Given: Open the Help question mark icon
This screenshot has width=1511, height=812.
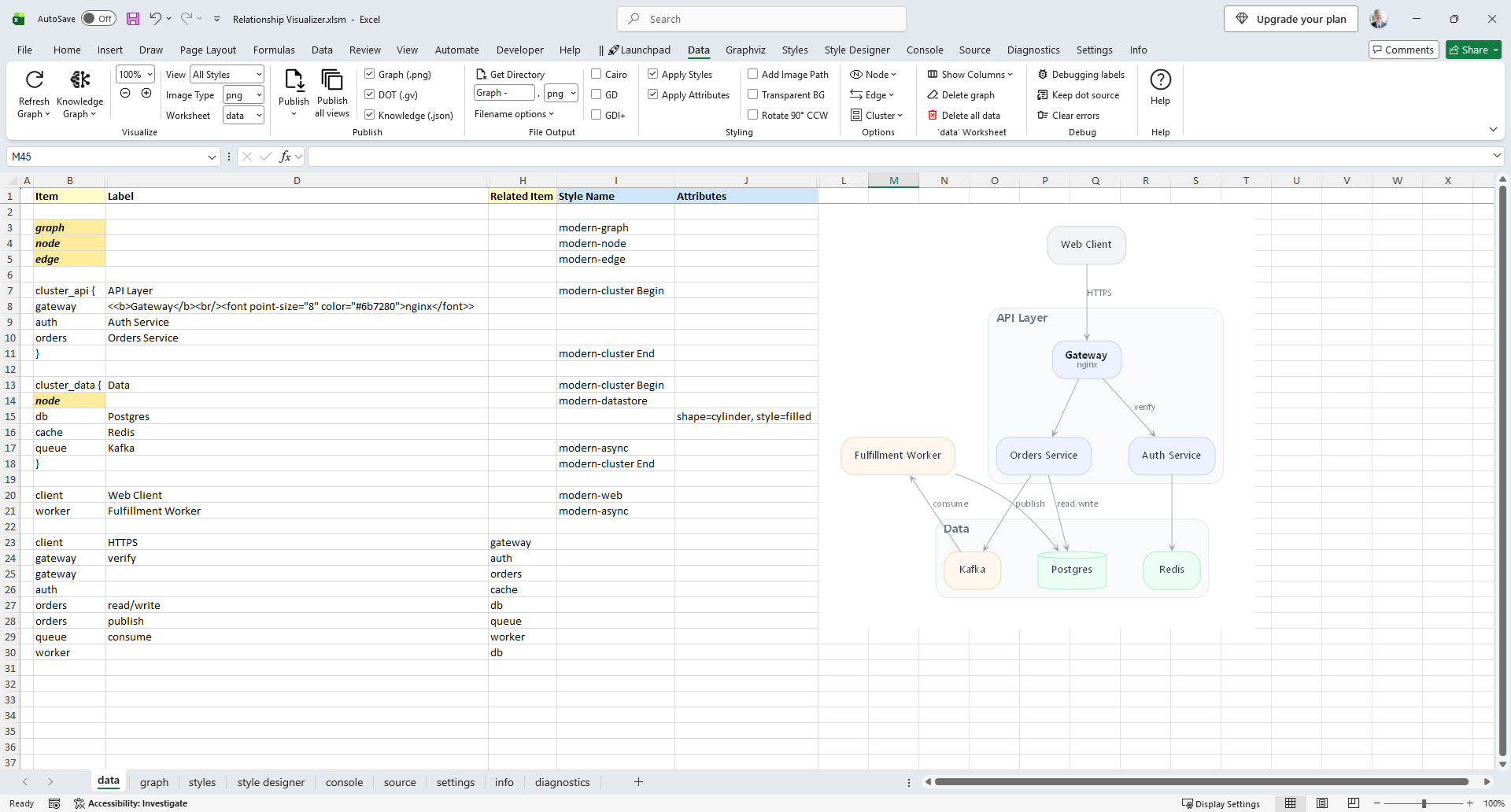Looking at the screenshot, I should click(1160, 79).
